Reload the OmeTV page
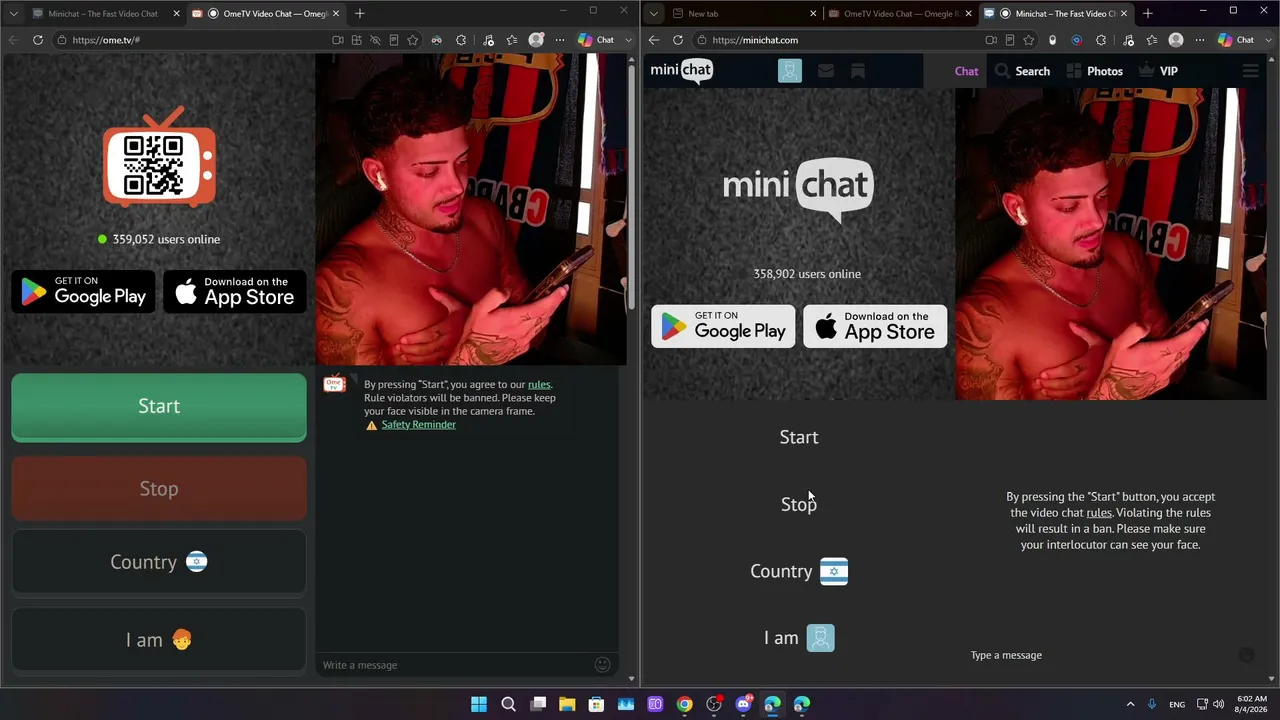The height and width of the screenshot is (720, 1280). [38, 40]
